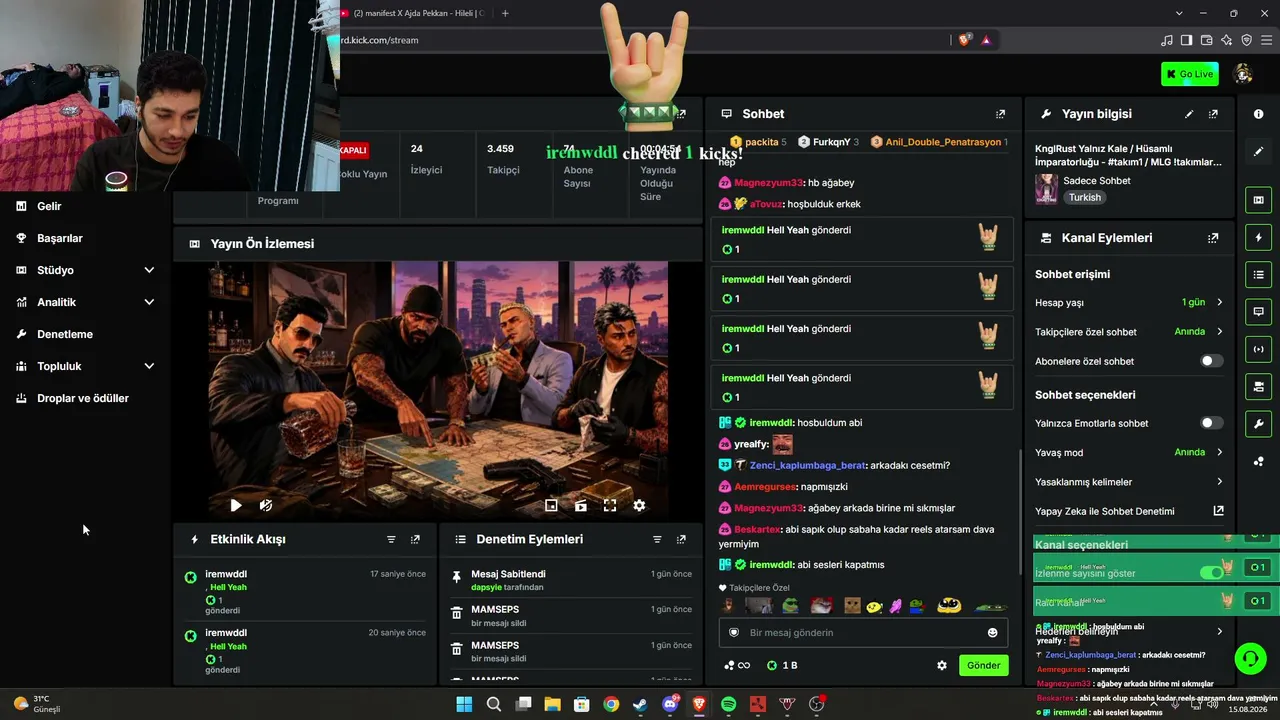Pop out the Yayın bilgisi panel

1213,114
